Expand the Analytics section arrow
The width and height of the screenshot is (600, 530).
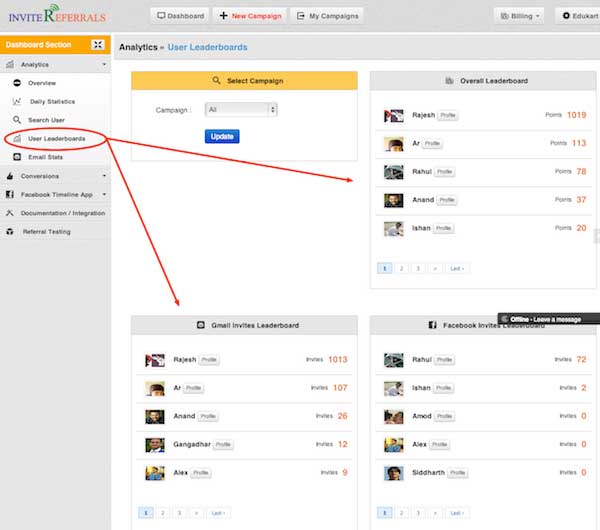point(104,64)
